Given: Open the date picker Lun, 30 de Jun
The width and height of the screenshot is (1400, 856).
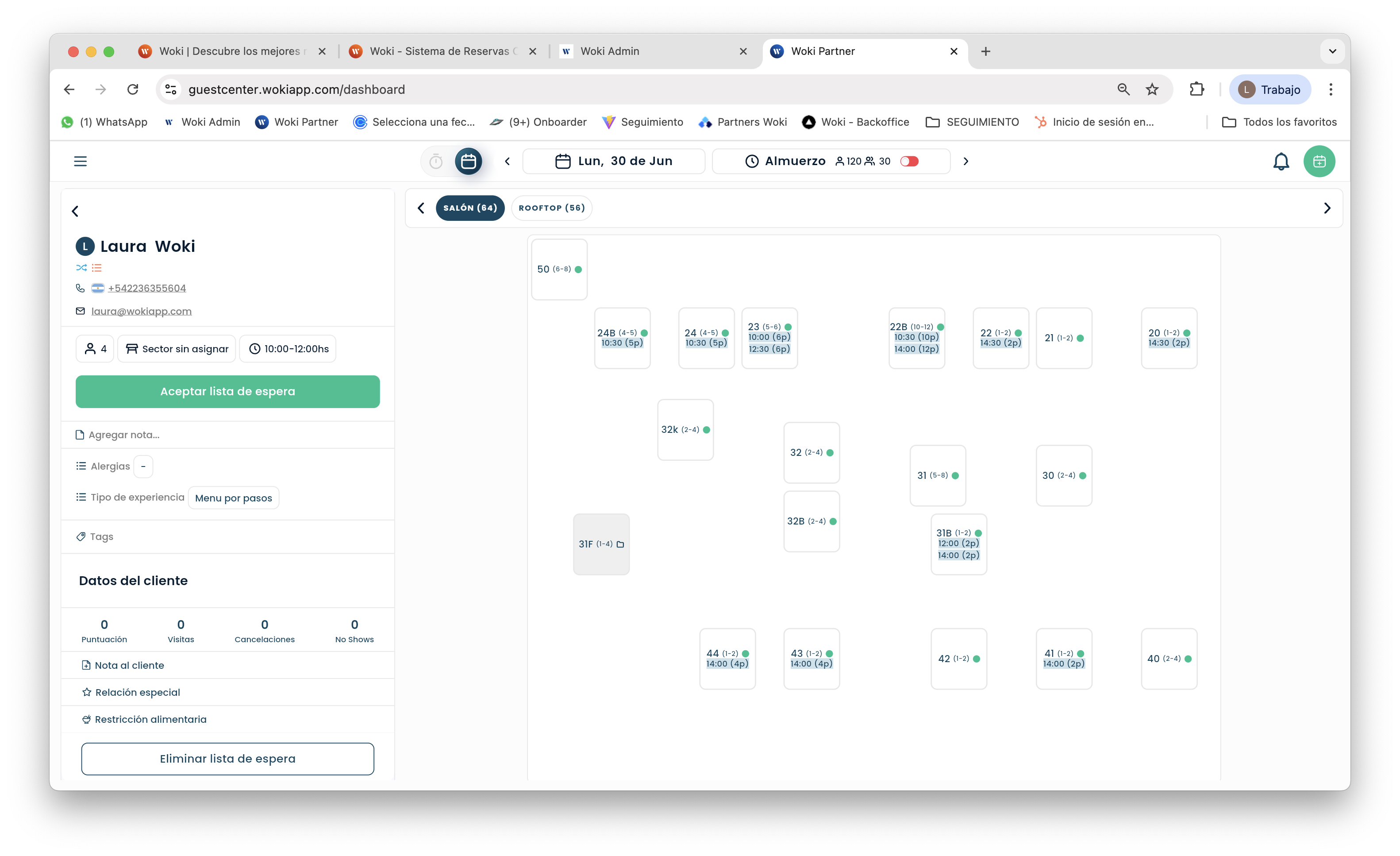Looking at the screenshot, I should click(614, 162).
